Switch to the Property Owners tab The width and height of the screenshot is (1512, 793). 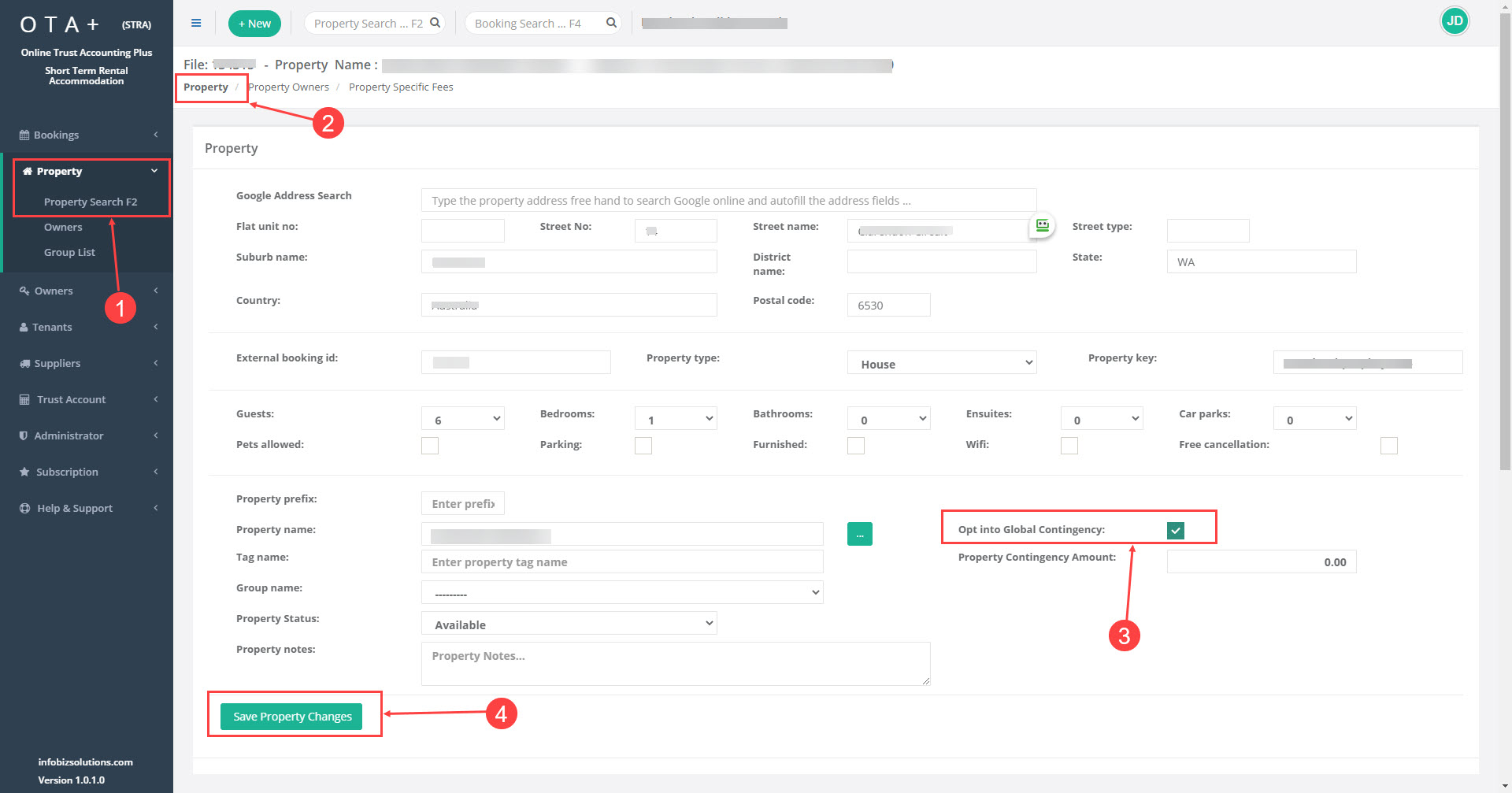pos(290,87)
